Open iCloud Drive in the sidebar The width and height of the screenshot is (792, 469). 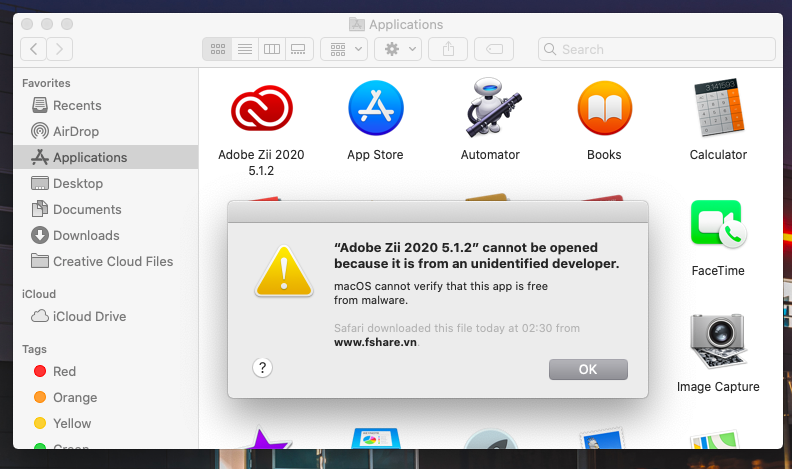[x=106, y=316]
